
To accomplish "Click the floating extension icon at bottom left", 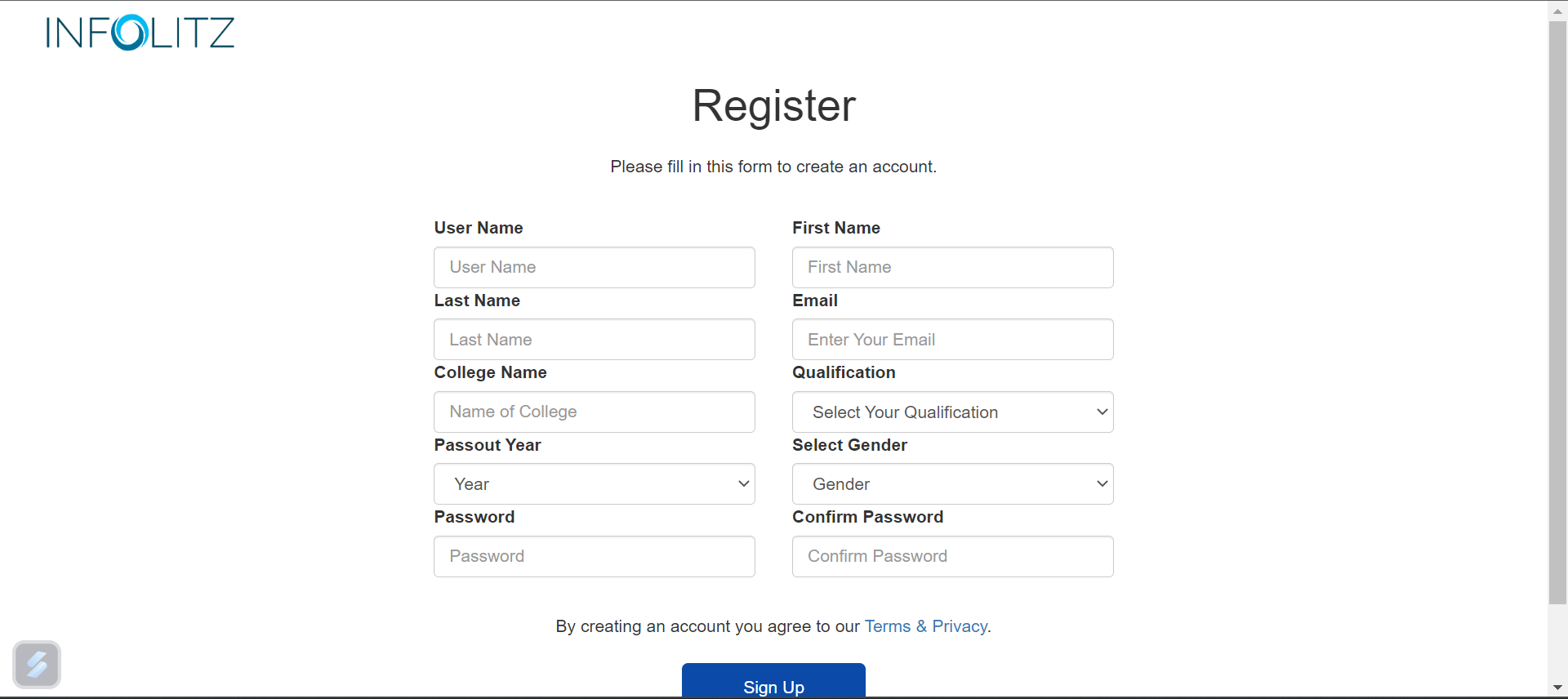I will 37,665.
